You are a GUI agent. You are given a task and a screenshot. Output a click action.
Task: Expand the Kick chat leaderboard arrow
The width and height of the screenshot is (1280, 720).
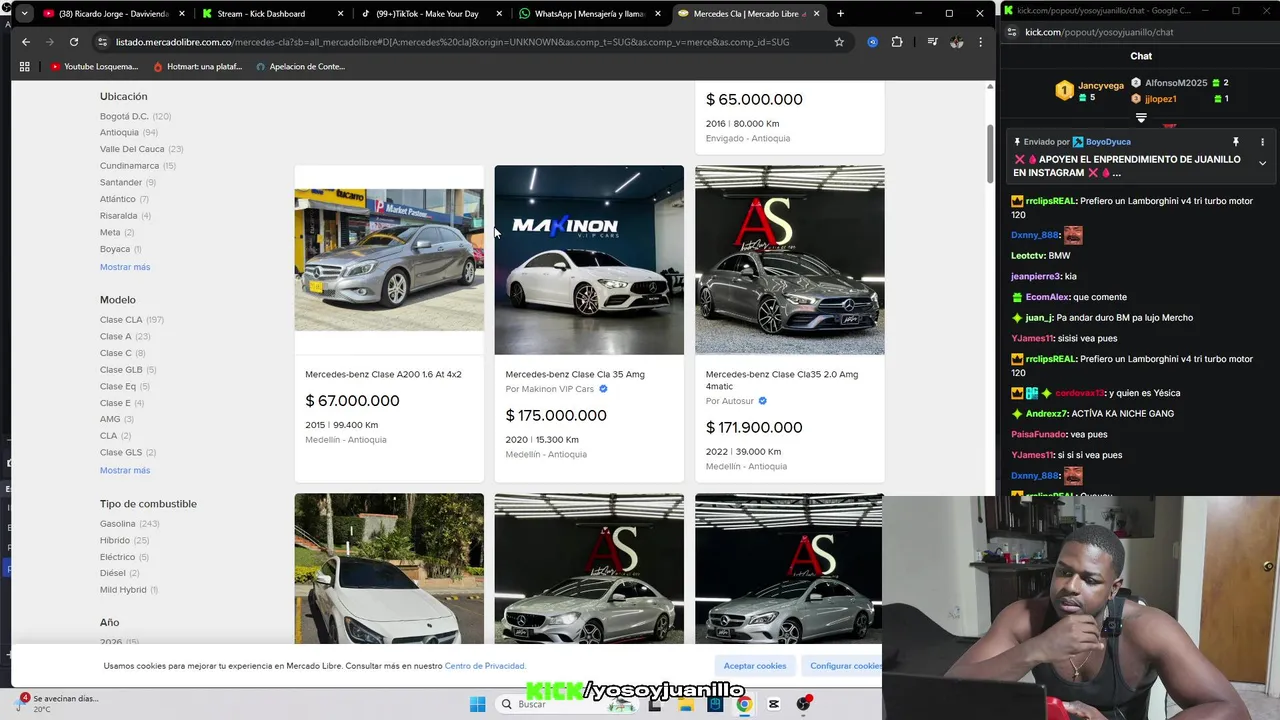(x=1141, y=118)
